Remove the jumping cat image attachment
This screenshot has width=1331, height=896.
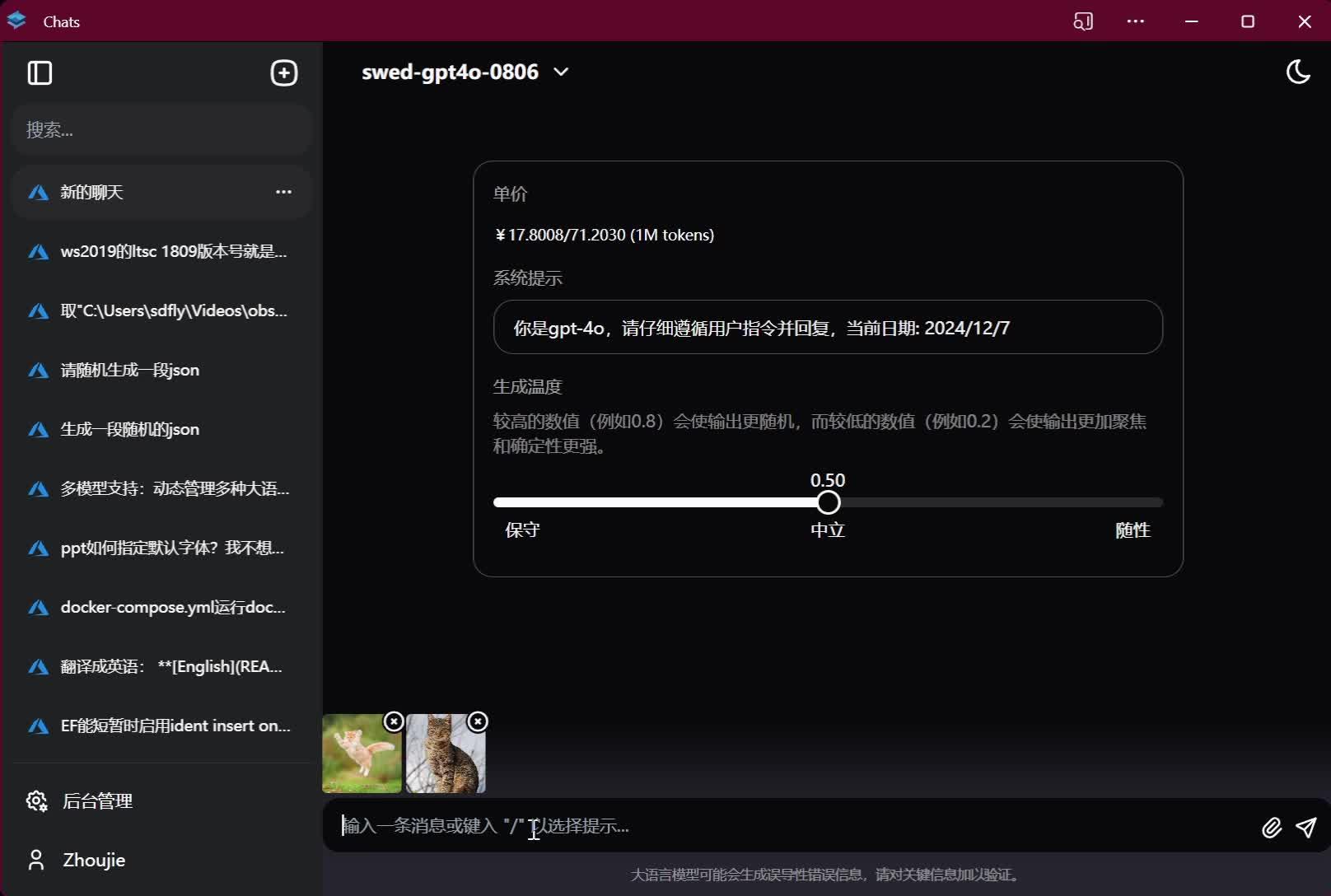(394, 721)
